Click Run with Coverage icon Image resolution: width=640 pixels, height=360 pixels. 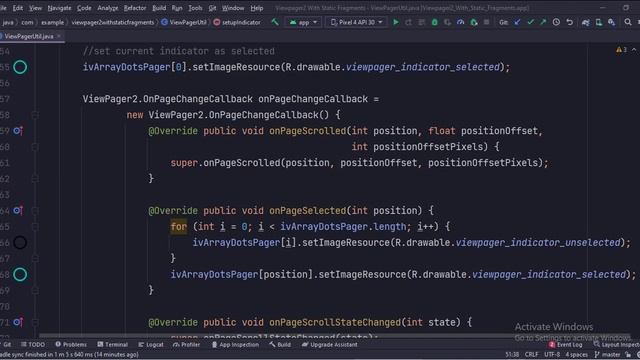448,22
